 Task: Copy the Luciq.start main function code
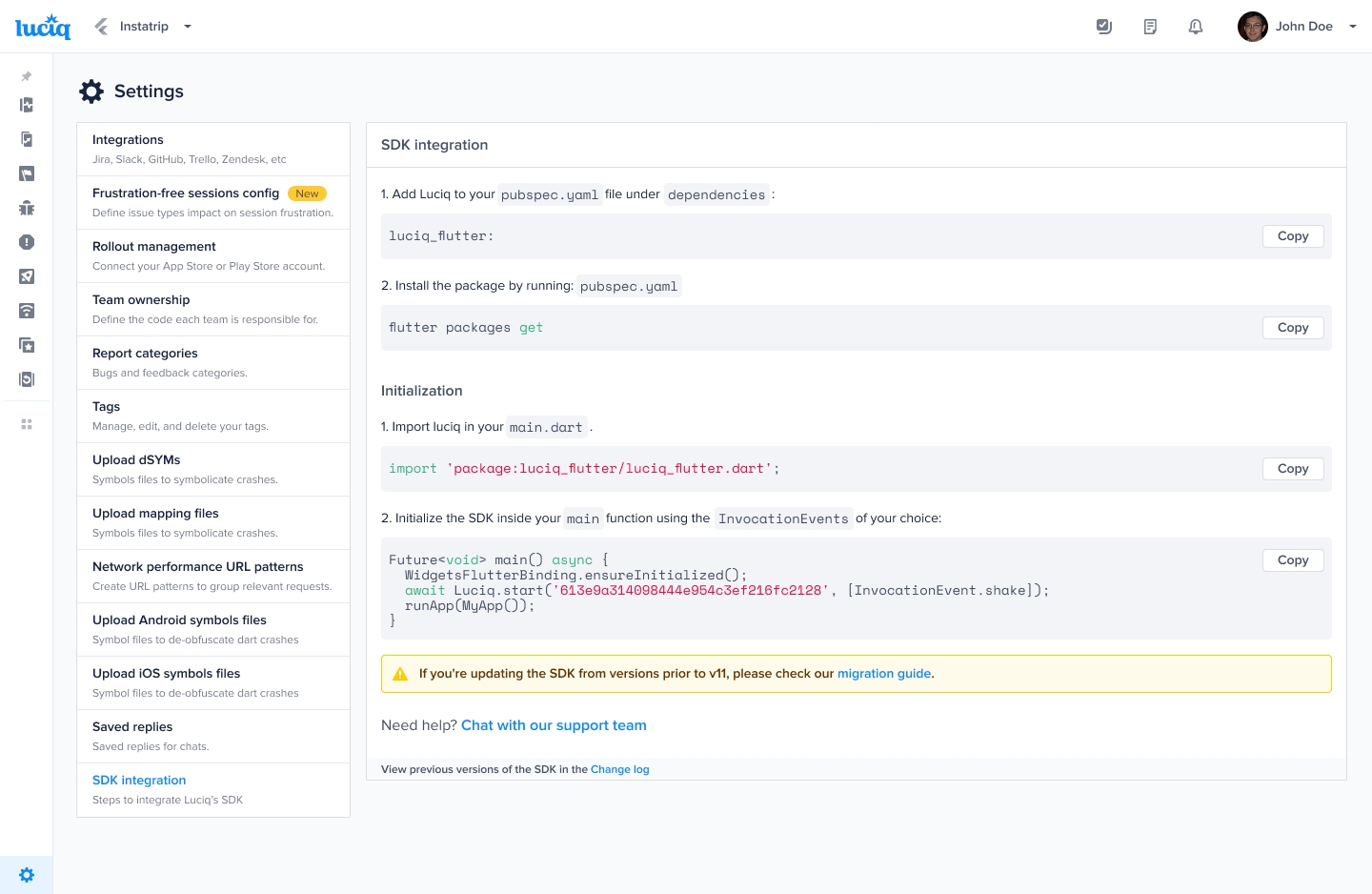pyautogui.click(x=1292, y=560)
